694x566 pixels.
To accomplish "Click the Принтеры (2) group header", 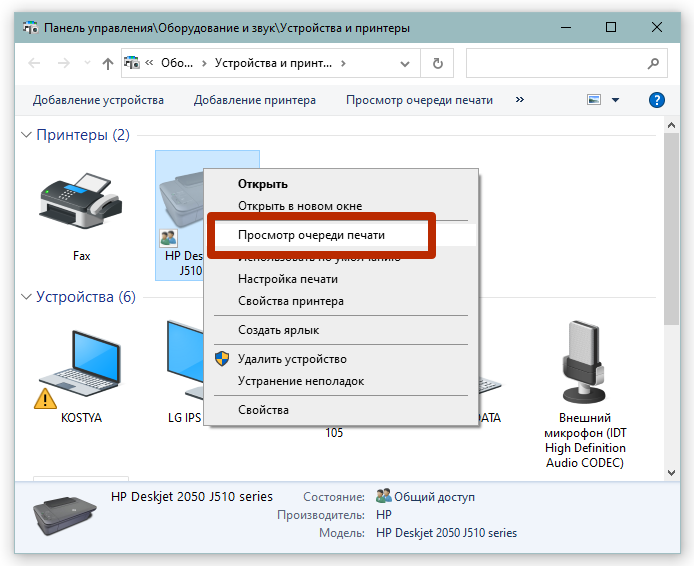I will (x=83, y=135).
